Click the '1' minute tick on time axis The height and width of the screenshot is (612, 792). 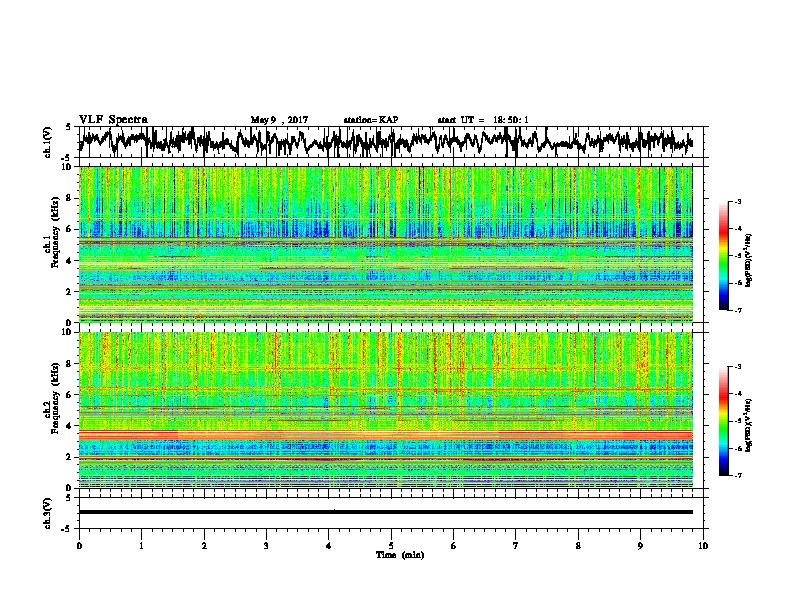point(141,546)
